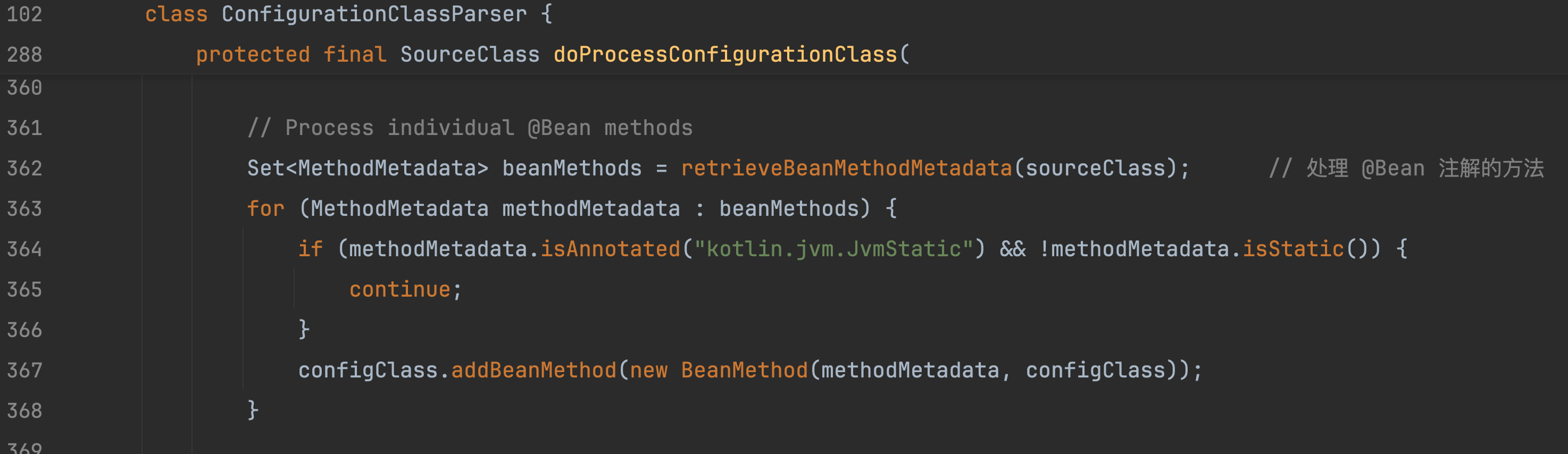Jump to sticky doProcessConfigurationClass method header
Image resolution: width=1568 pixels, height=454 pixels.
pos(724,55)
